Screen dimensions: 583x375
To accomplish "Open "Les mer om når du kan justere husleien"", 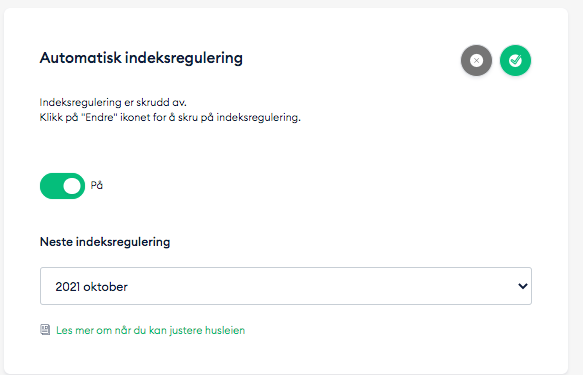I will pos(151,330).
